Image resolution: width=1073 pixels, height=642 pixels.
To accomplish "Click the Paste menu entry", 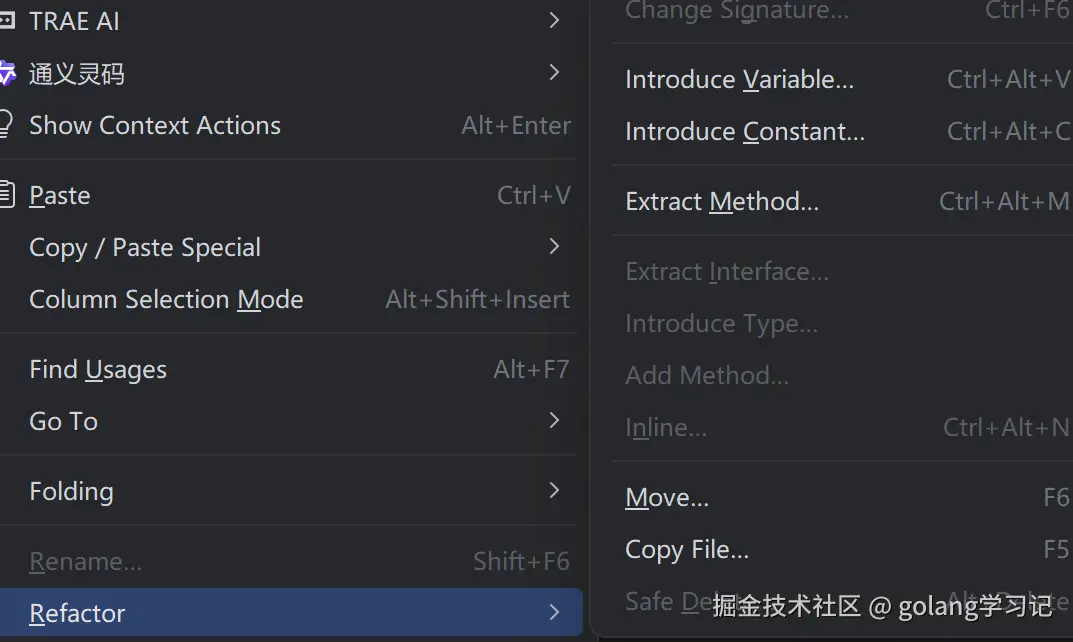I will (x=60, y=195).
